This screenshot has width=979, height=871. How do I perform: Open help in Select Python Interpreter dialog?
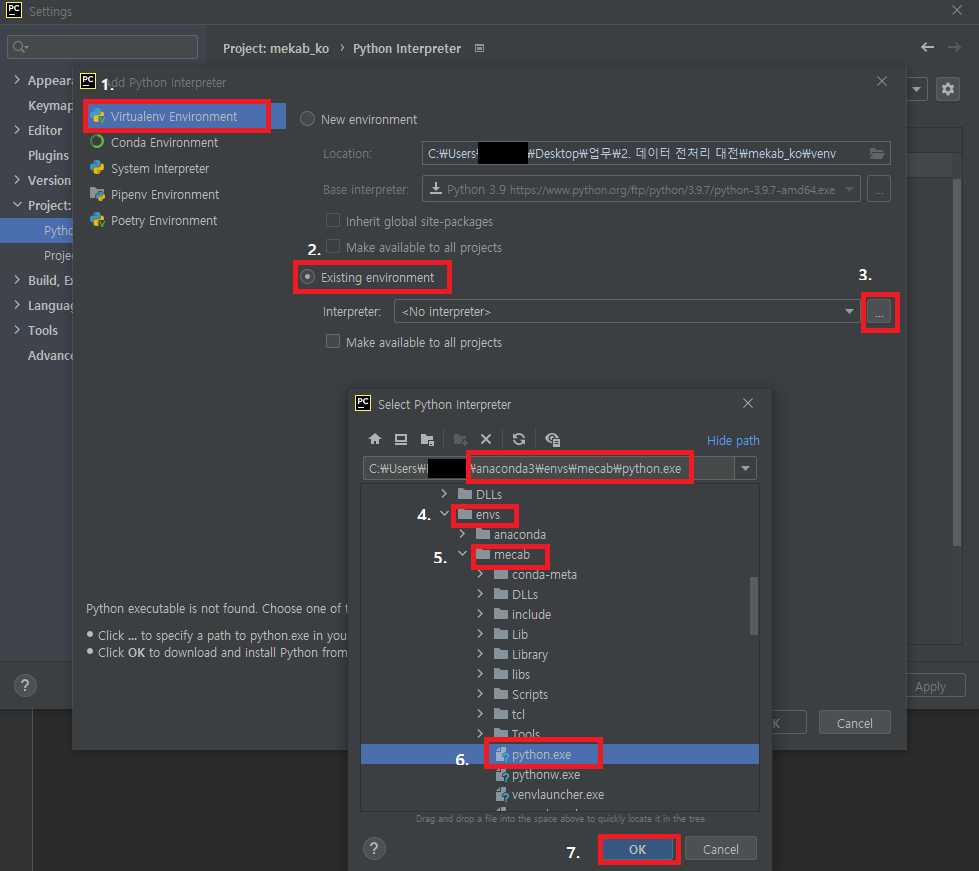tap(374, 849)
